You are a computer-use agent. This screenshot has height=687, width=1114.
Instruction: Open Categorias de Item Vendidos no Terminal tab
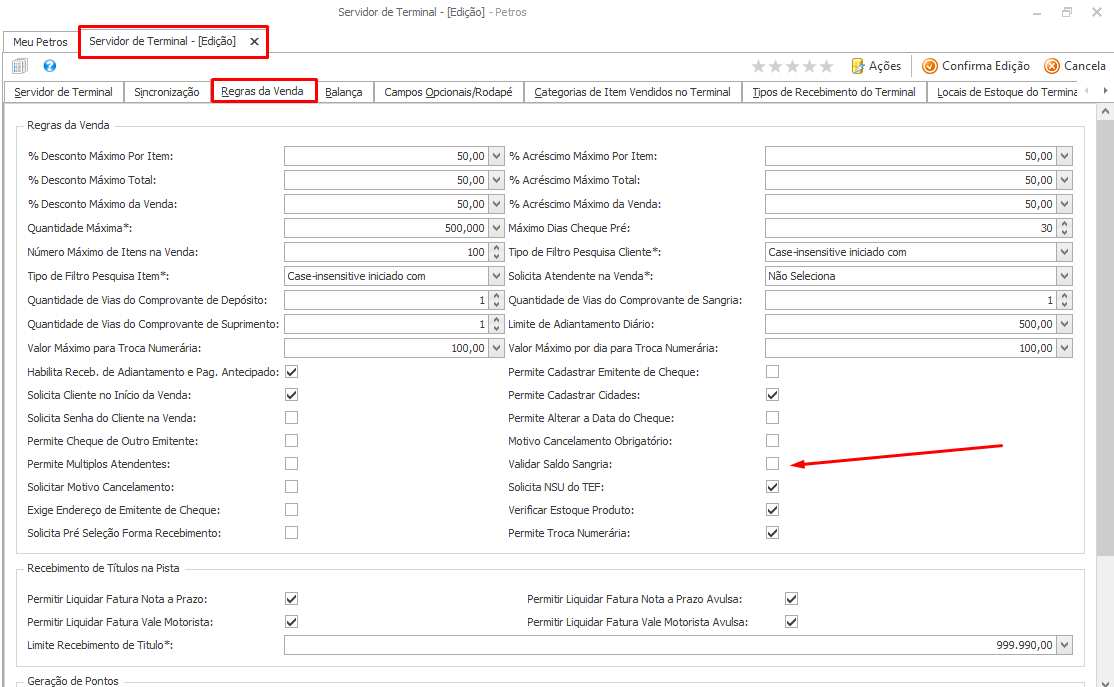point(632,92)
